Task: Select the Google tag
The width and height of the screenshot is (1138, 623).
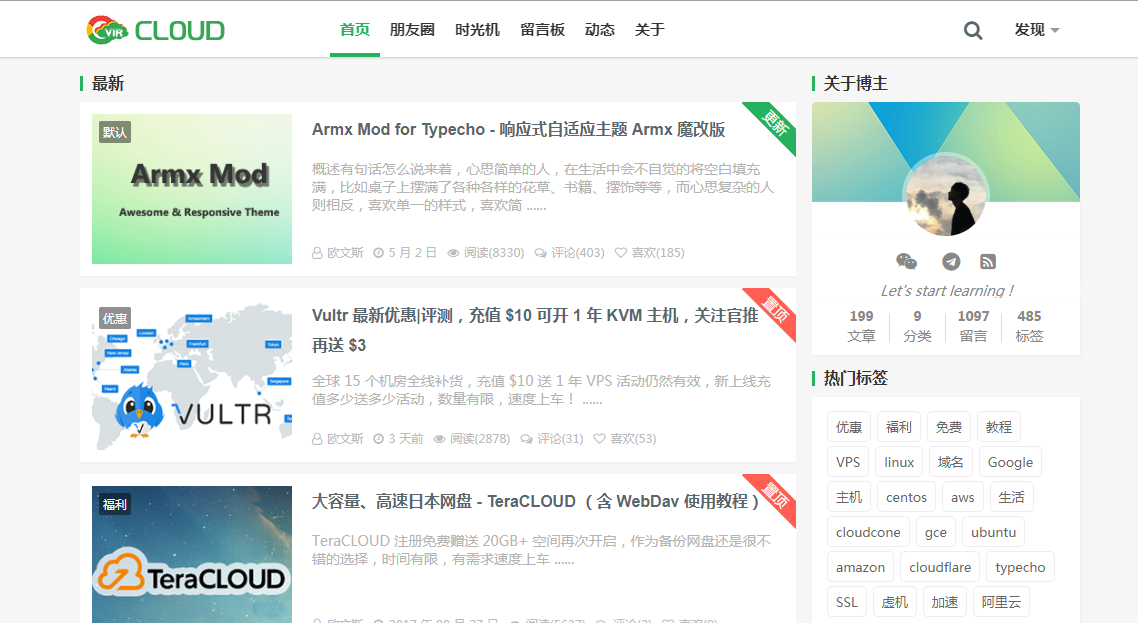Action: tap(1010, 462)
